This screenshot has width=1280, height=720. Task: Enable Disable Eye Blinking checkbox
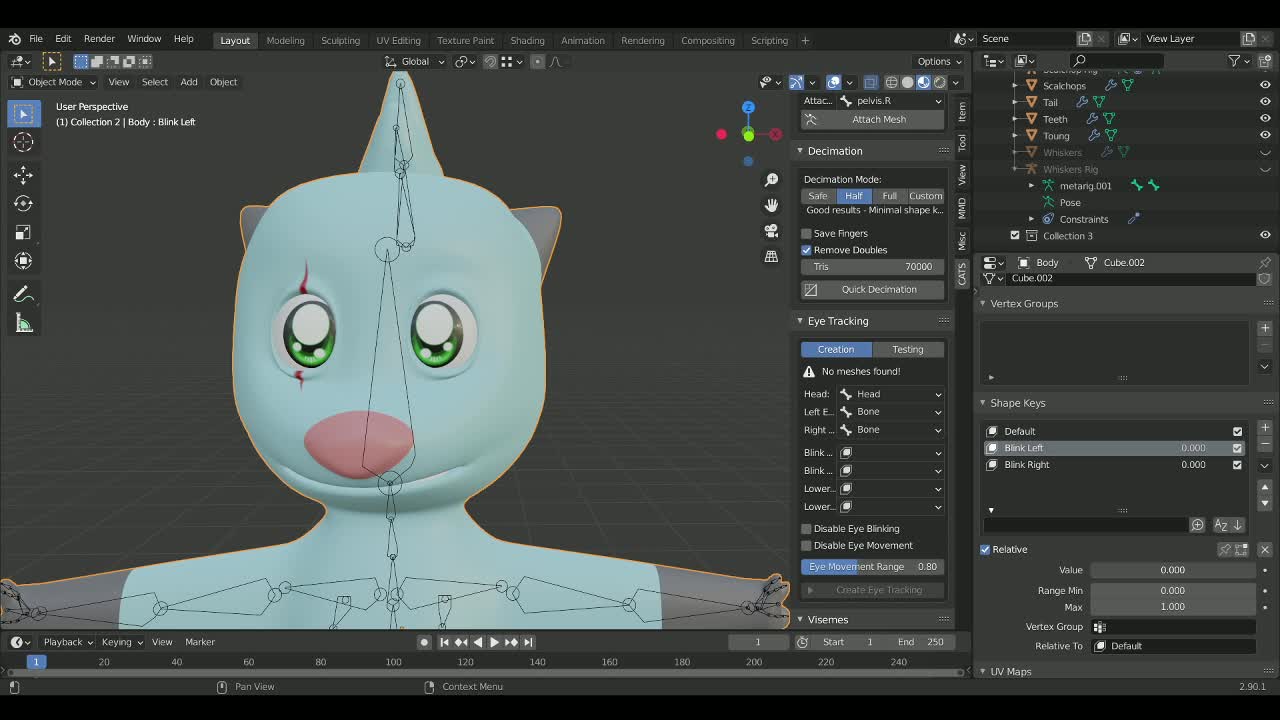[x=806, y=529]
